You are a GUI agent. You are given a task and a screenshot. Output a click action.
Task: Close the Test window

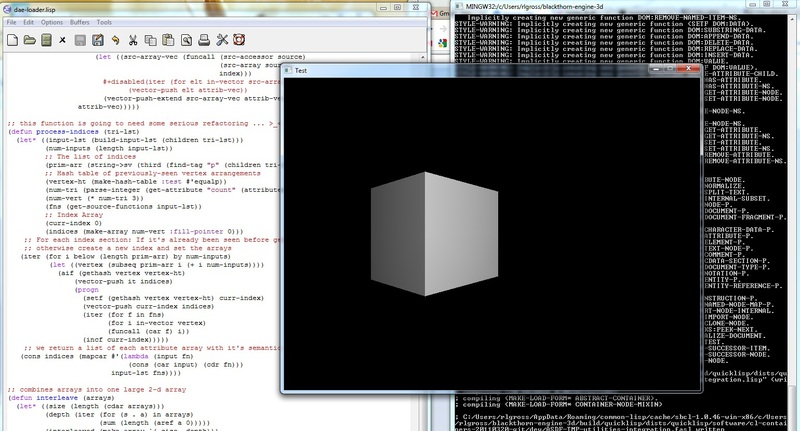pyautogui.click(x=688, y=68)
